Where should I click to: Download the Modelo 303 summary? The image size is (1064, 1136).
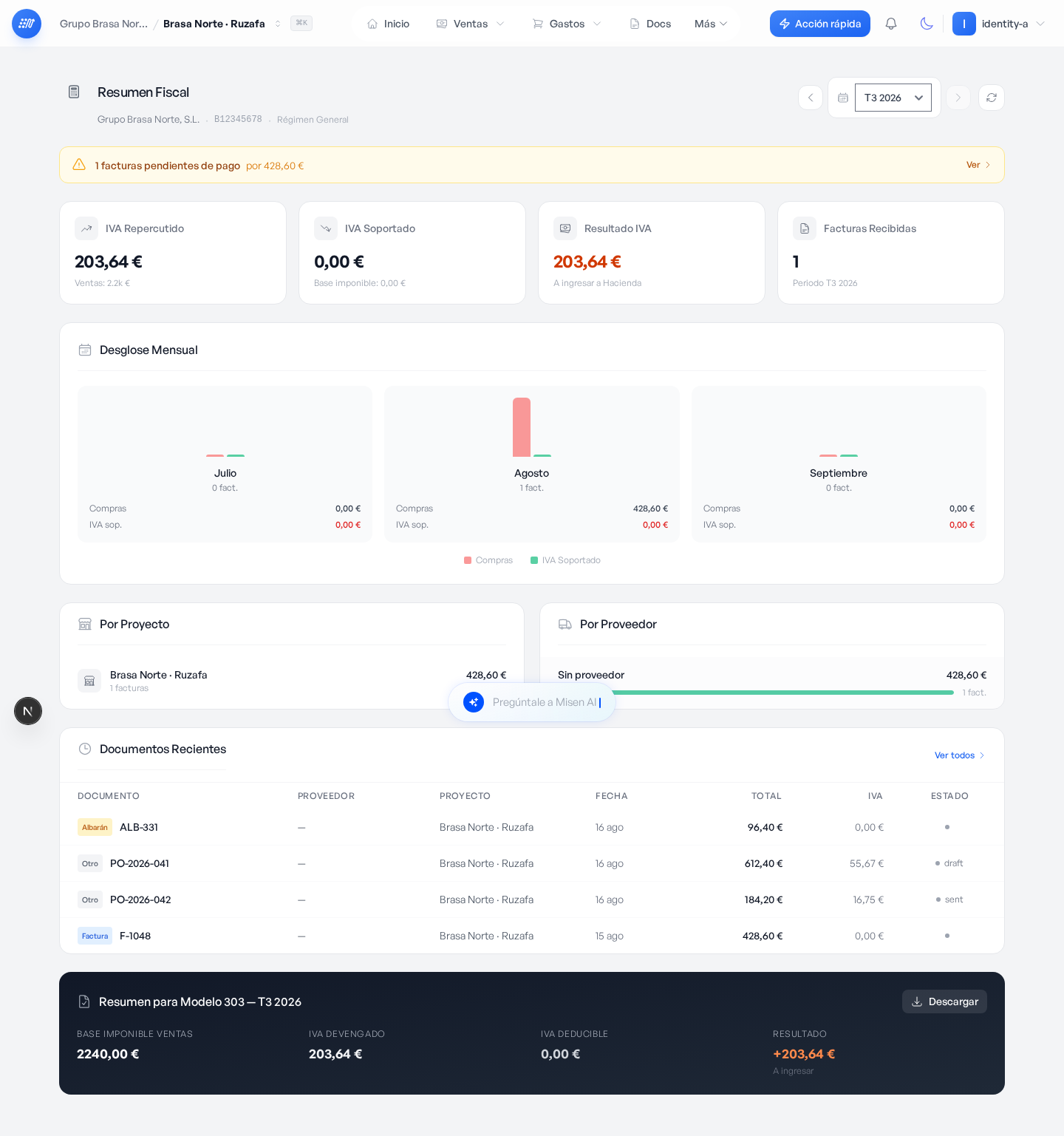click(x=944, y=1001)
